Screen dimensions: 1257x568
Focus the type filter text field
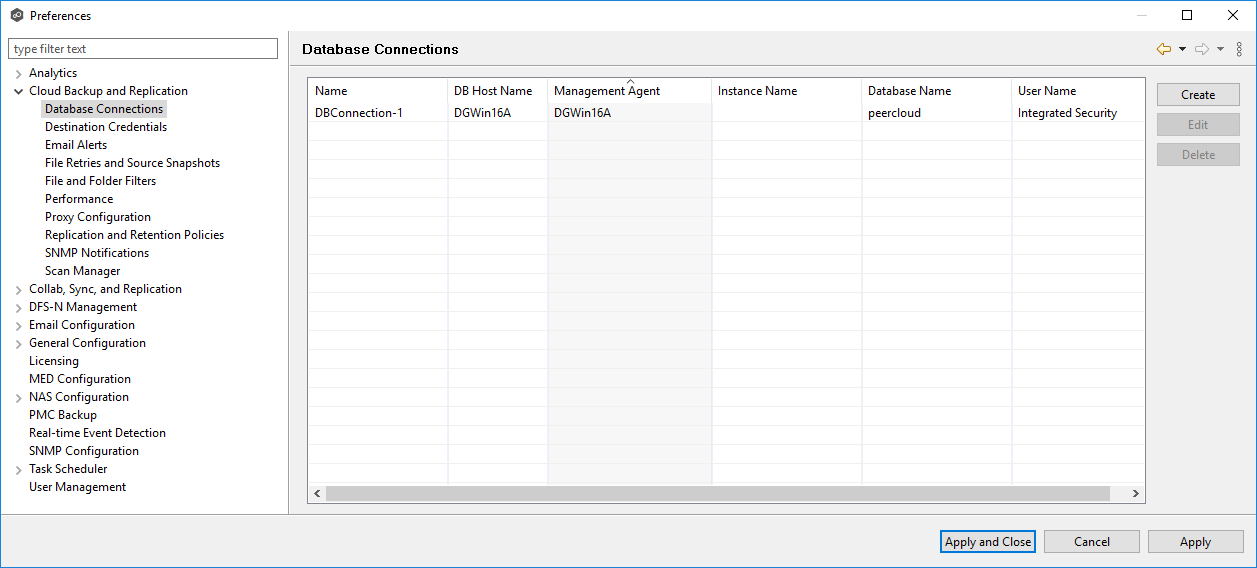(143, 49)
